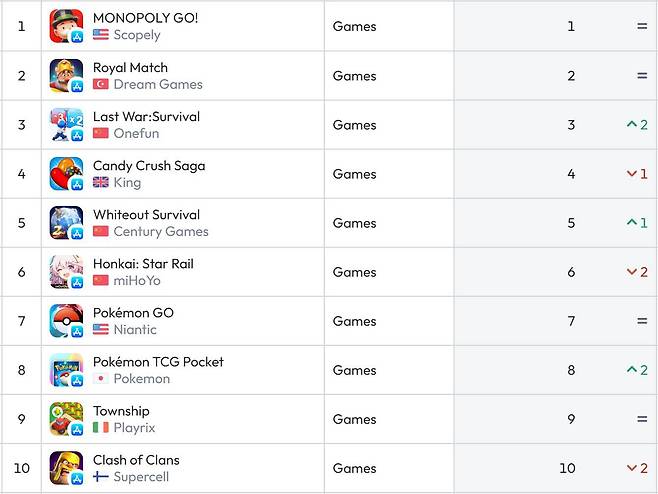
Task: Select the Honkai: Star Rail app icon
Action: click(66, 272)
